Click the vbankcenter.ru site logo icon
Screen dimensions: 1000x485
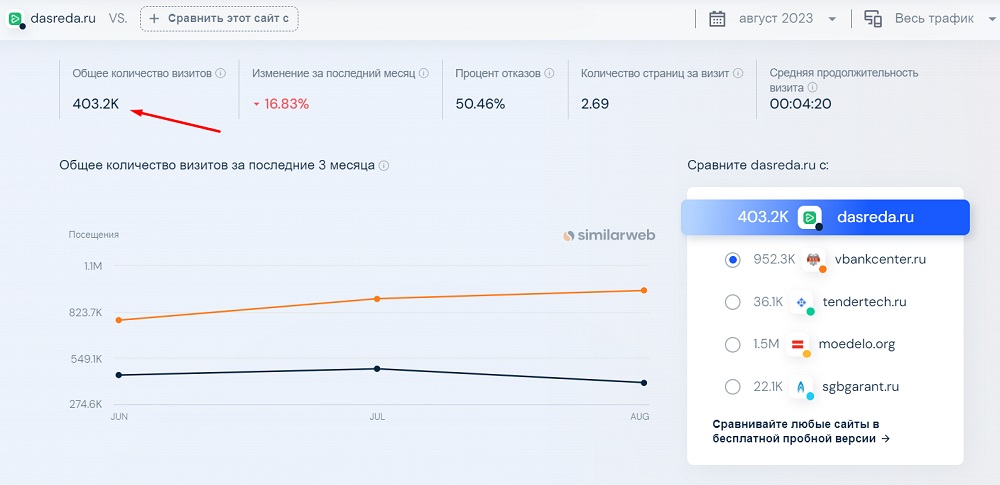(x=814, y=260)
